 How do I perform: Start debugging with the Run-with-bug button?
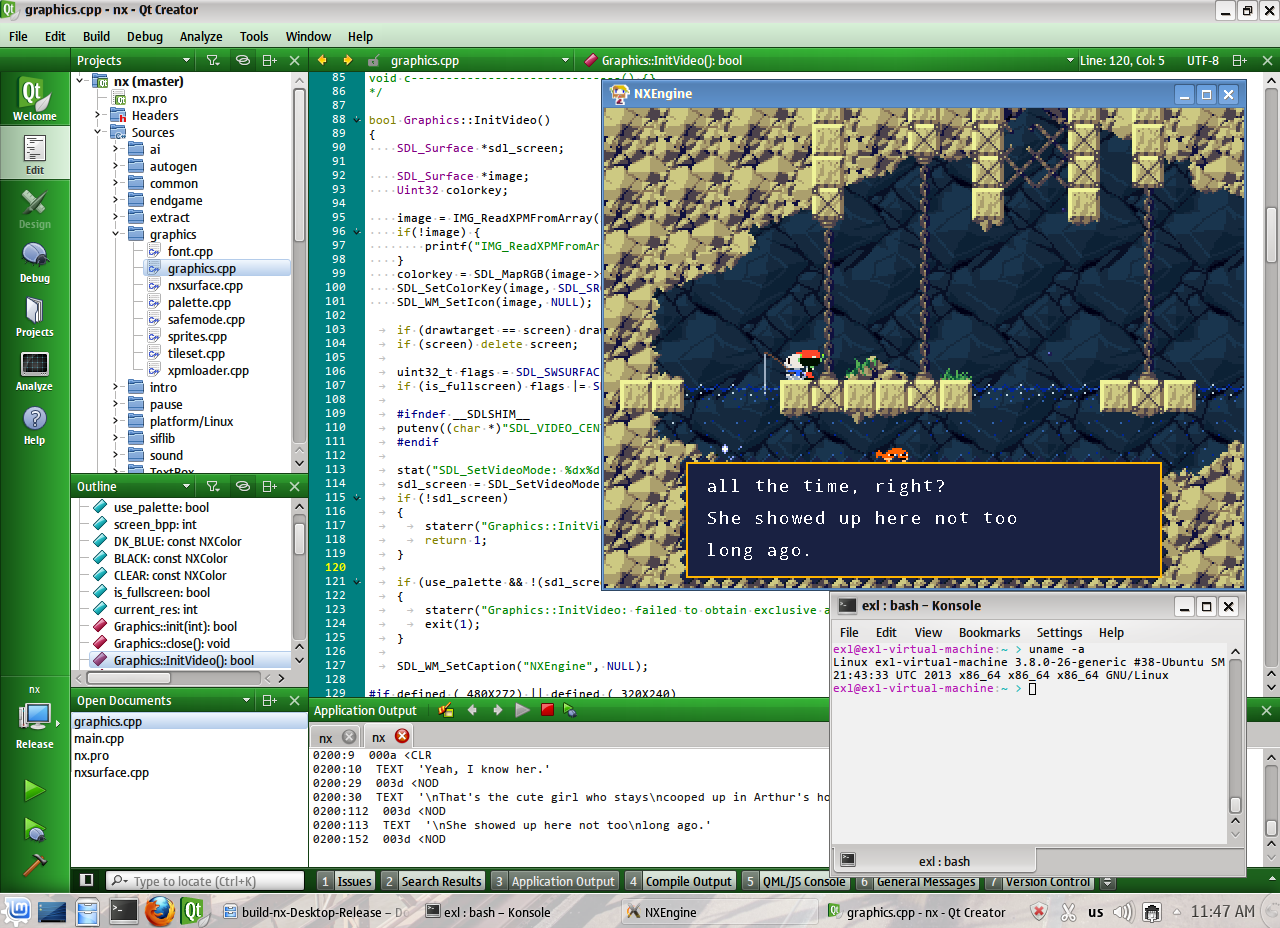(x=35, y=829)
